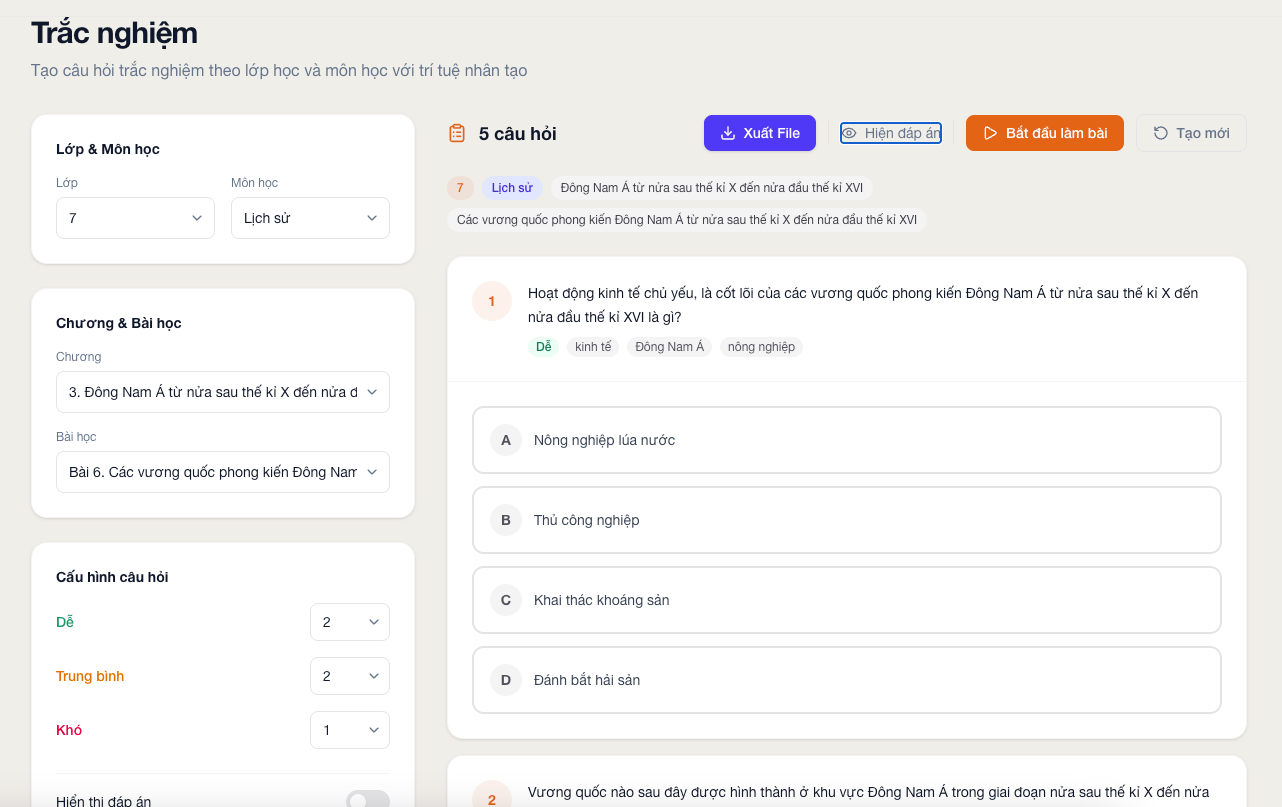The width and height of the screenshot is (1282, 807).
Task: Open the Môn học dropdown showing Lịch sử
Action: (x=310, y=218)
